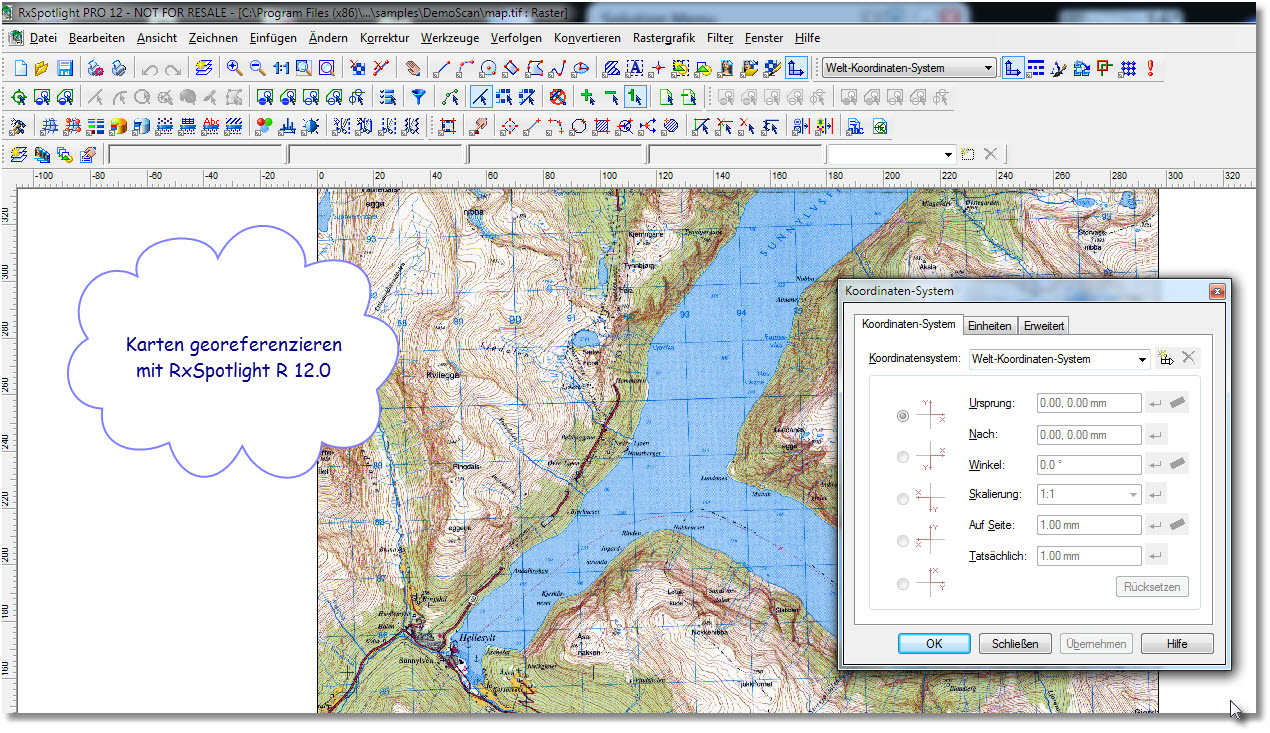Screen dimensions: 1270x733
Task: Select the Pan hand tool
Action: [413, 68]
